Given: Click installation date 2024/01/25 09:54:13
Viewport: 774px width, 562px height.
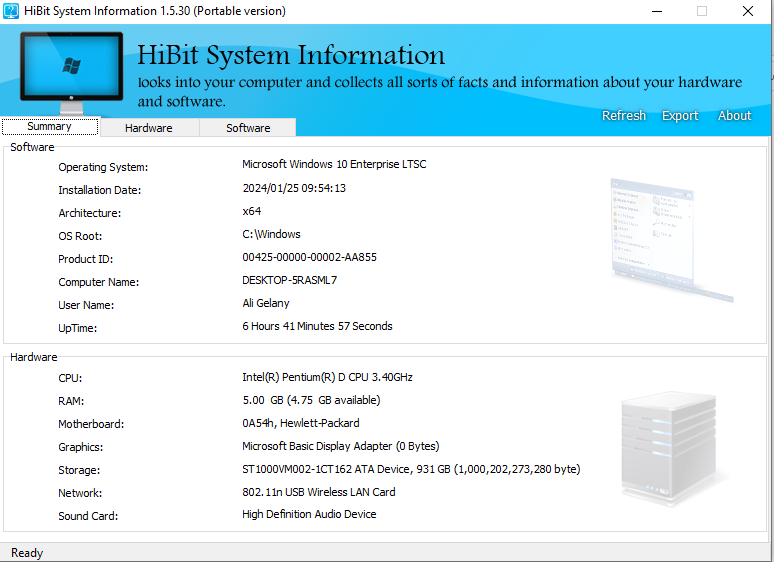Looking at the screenshot, I should [x=294, y=188].
